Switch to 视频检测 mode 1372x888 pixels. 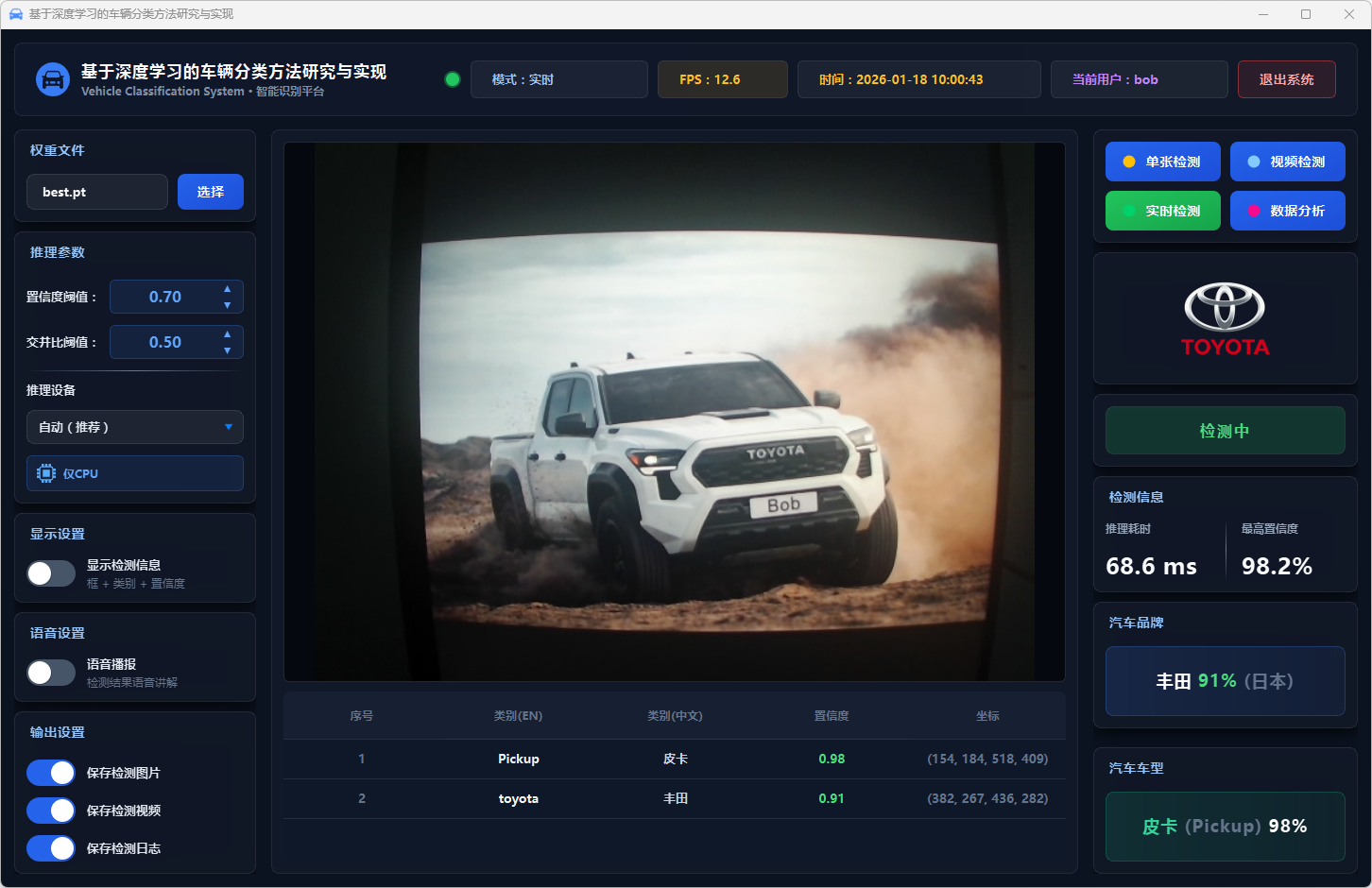click(x=1288, y=162)
